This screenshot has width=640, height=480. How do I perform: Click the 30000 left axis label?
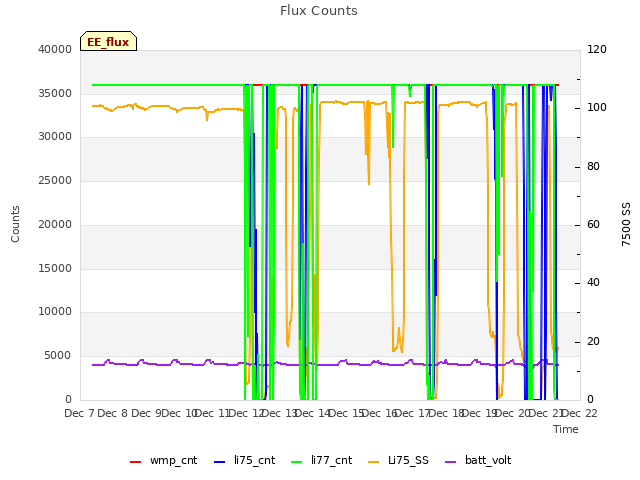[x=55, y=137]
